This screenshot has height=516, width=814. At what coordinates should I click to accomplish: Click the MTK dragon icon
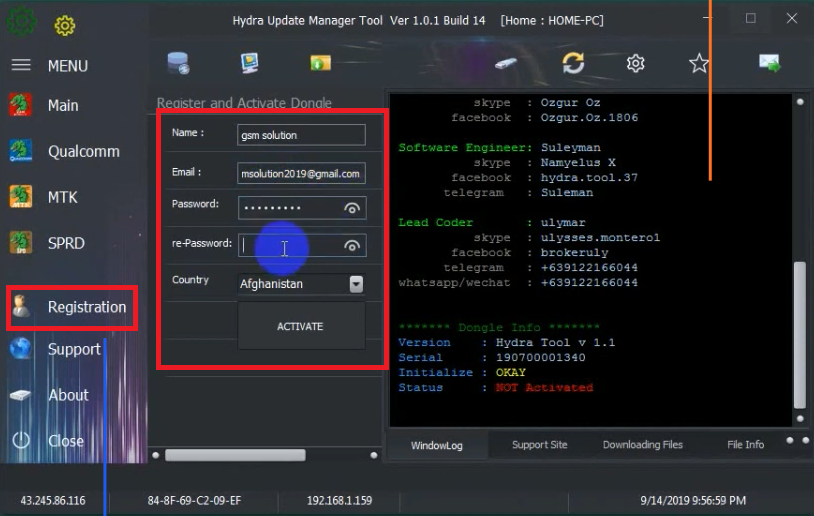[x=20, y=197]
